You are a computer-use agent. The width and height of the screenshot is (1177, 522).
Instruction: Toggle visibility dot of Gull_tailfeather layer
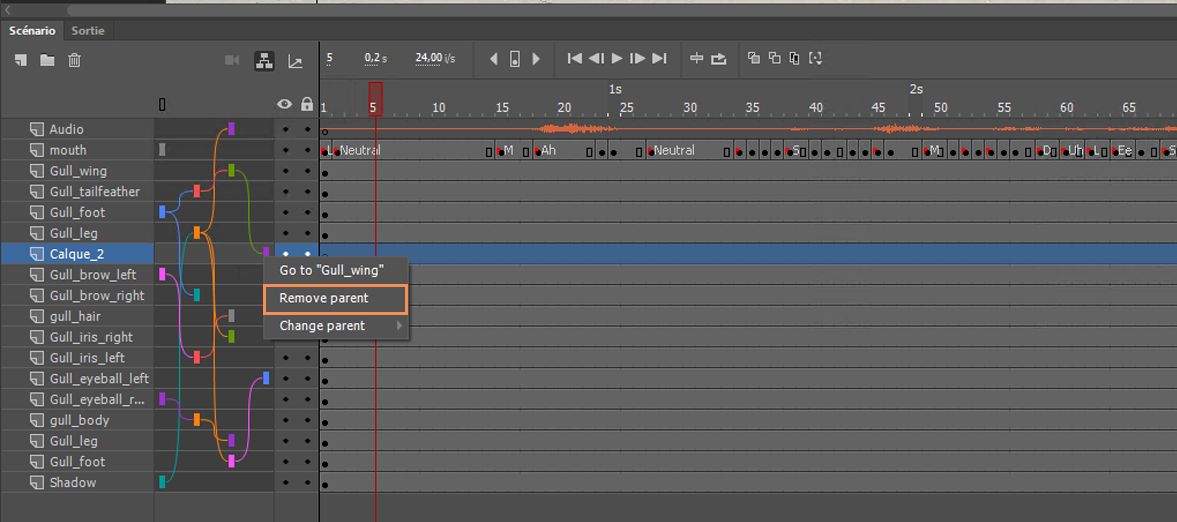coord(285,192)
